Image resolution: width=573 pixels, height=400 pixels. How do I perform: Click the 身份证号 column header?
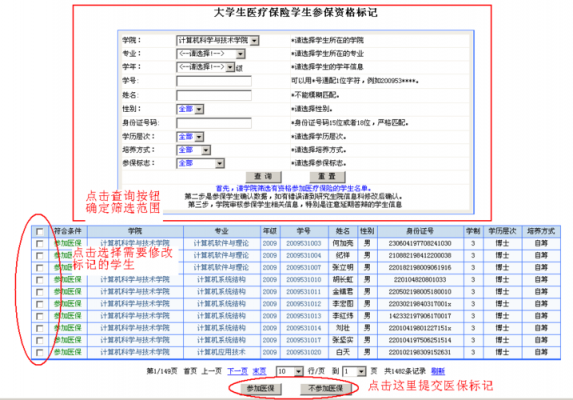[x=420, y=231]
